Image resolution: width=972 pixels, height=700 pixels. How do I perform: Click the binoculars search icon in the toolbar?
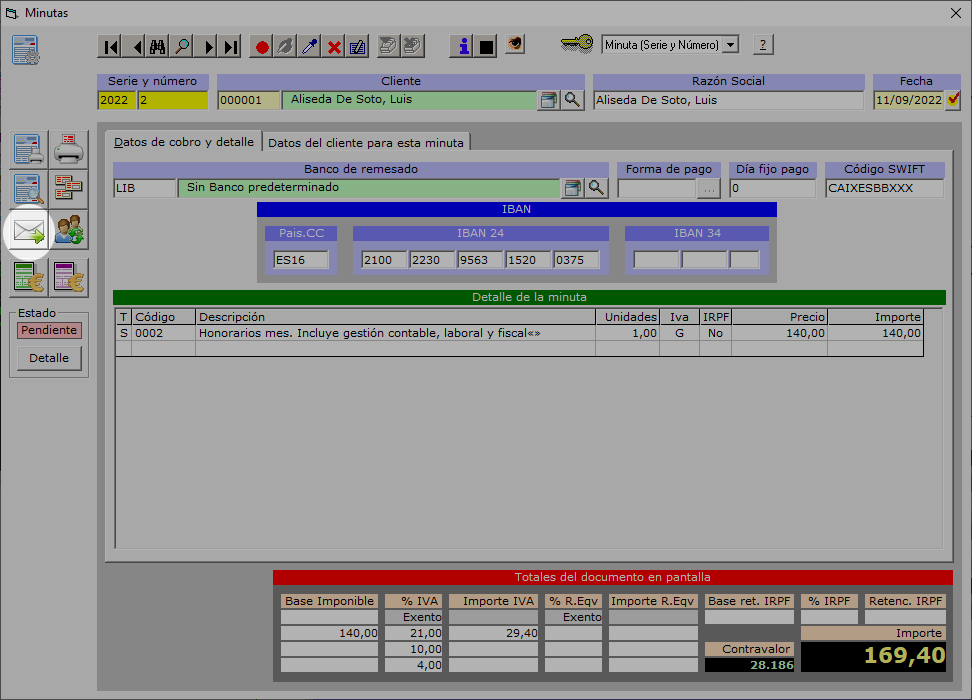[x=158, y=46]
